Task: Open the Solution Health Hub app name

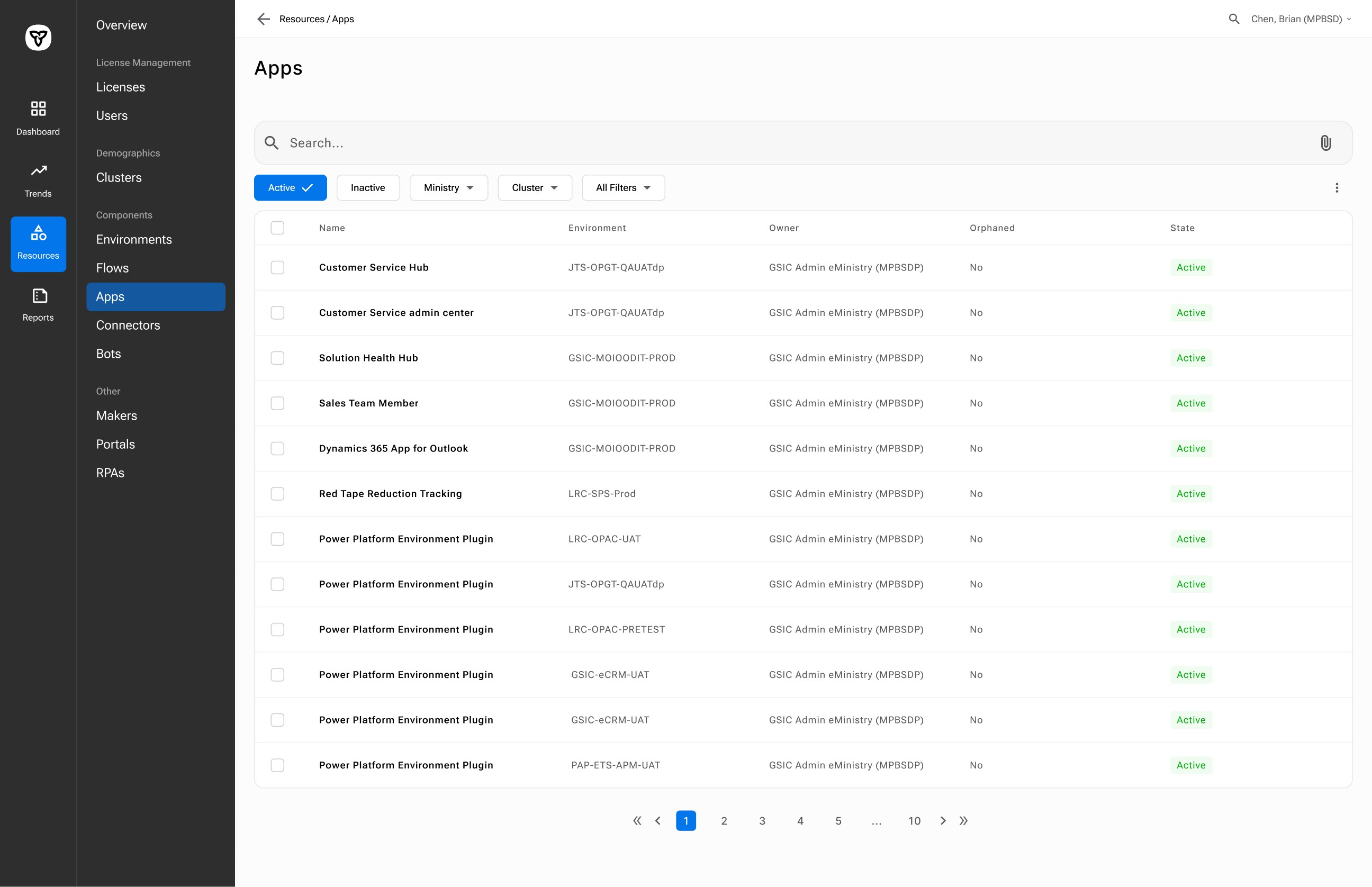Action: coord(368,358)
